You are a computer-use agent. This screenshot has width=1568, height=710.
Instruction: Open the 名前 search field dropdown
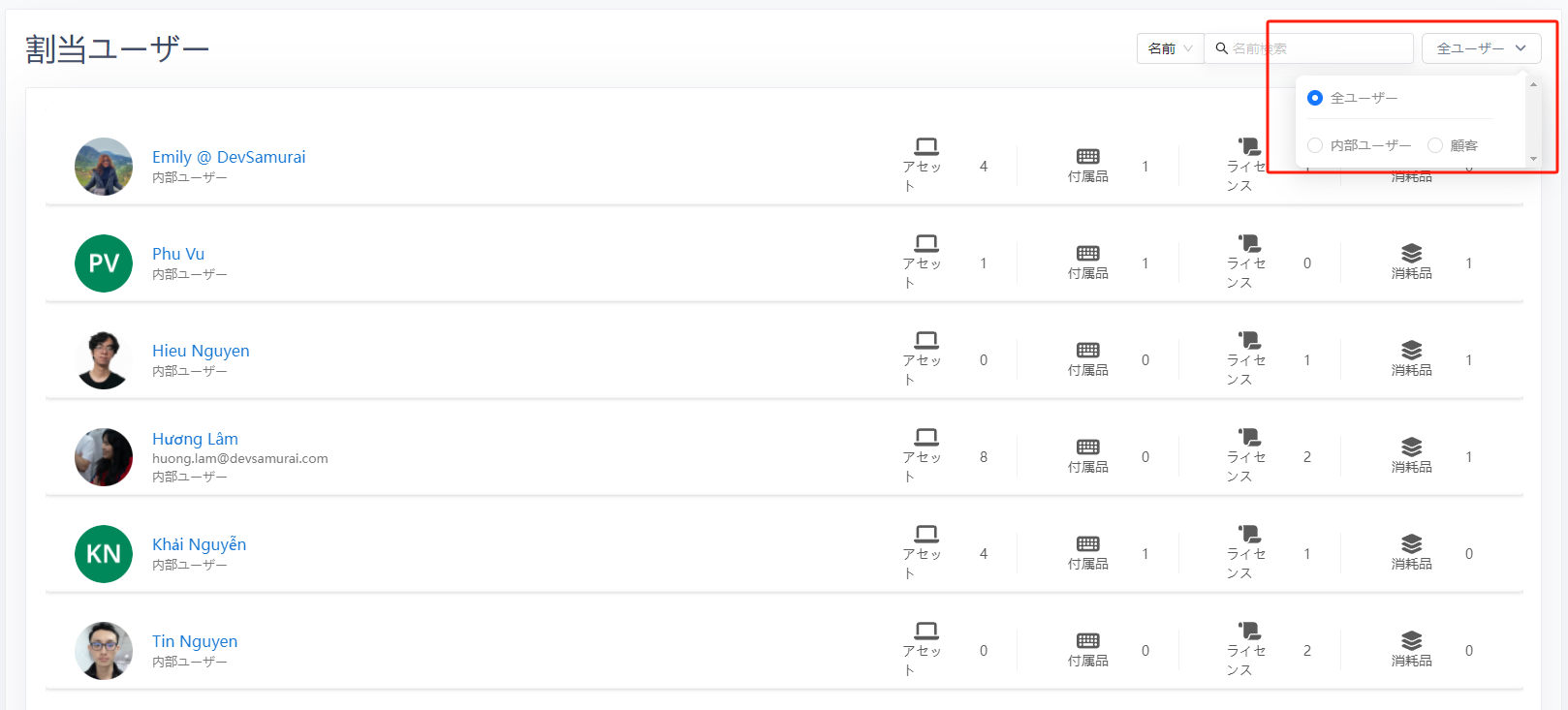tap(1170, 48)
